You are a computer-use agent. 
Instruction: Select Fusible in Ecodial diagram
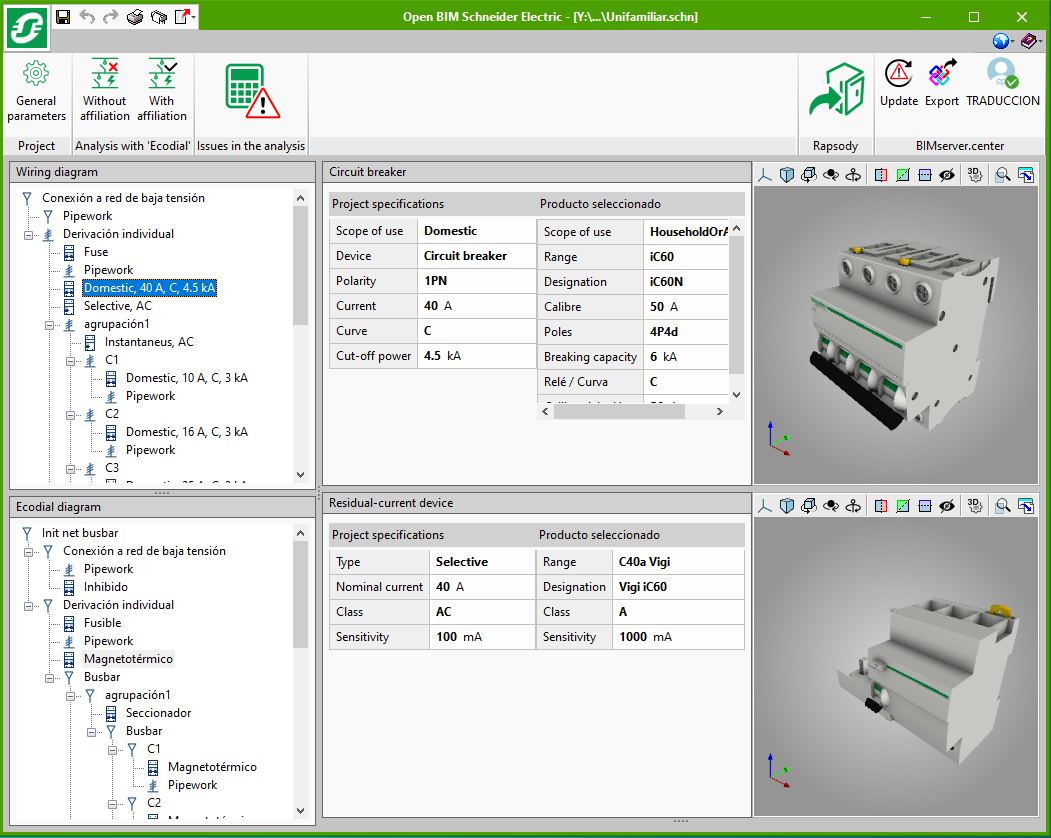(x=103, y=623)
